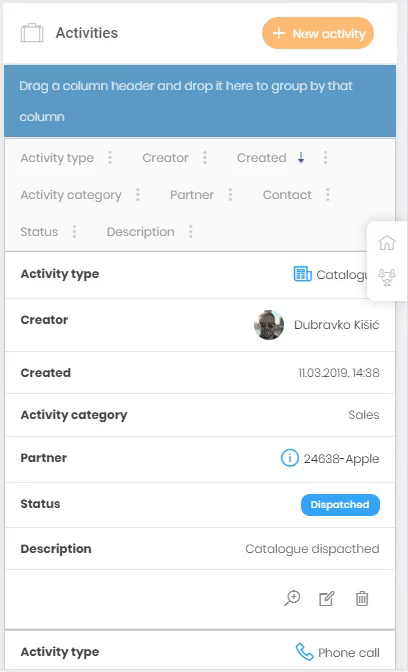Sort by the Activity category header

click(x=71, y=195)
